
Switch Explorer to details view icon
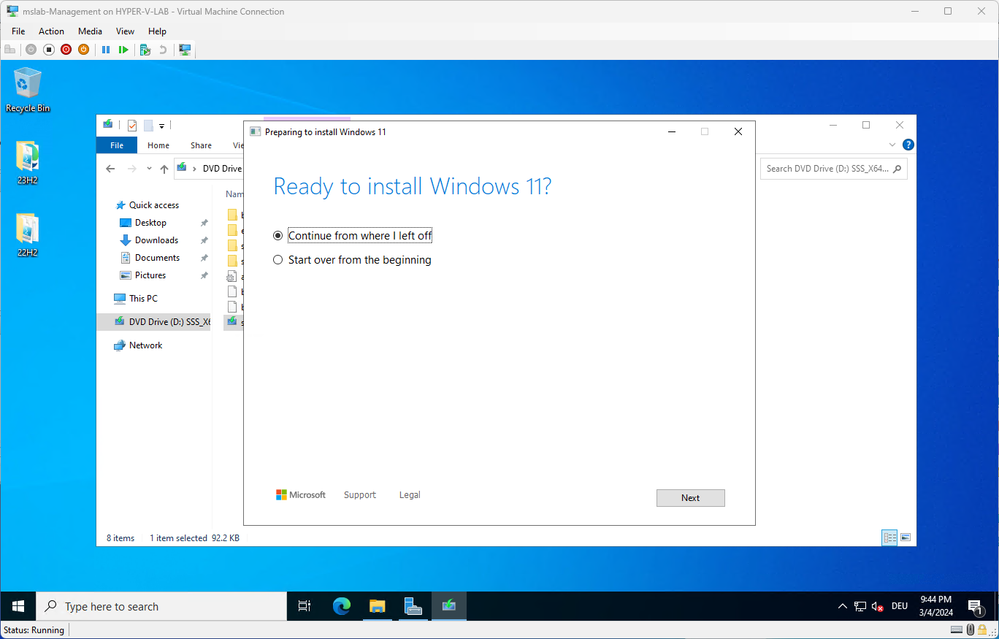click(889, 538)
